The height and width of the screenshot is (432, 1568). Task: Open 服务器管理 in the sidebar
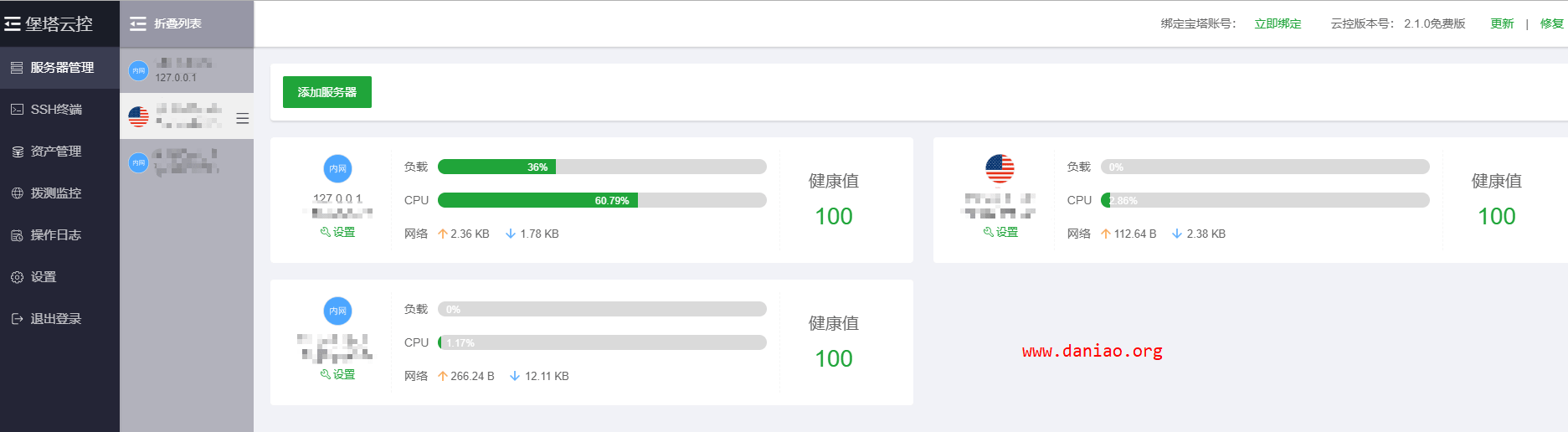pos(59,68)
